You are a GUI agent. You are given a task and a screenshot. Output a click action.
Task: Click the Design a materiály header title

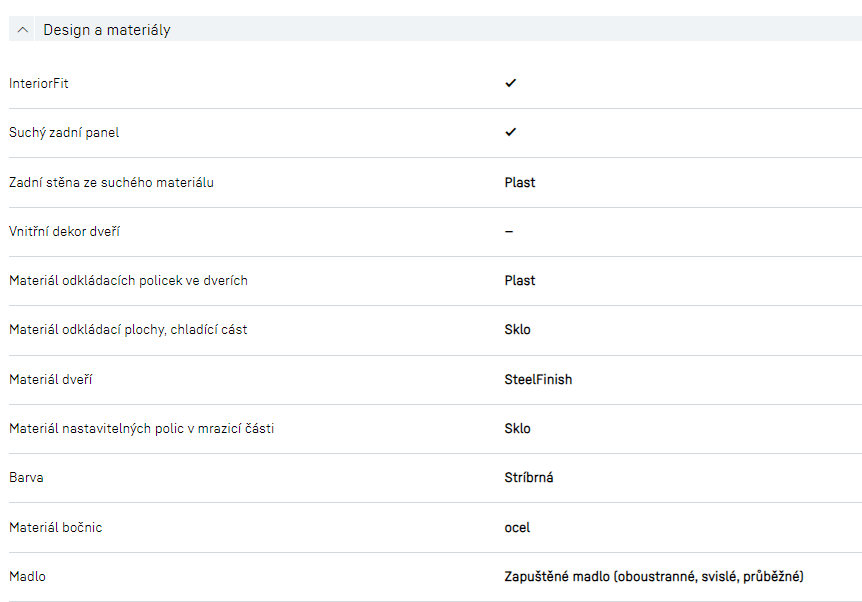coord(106,30)
